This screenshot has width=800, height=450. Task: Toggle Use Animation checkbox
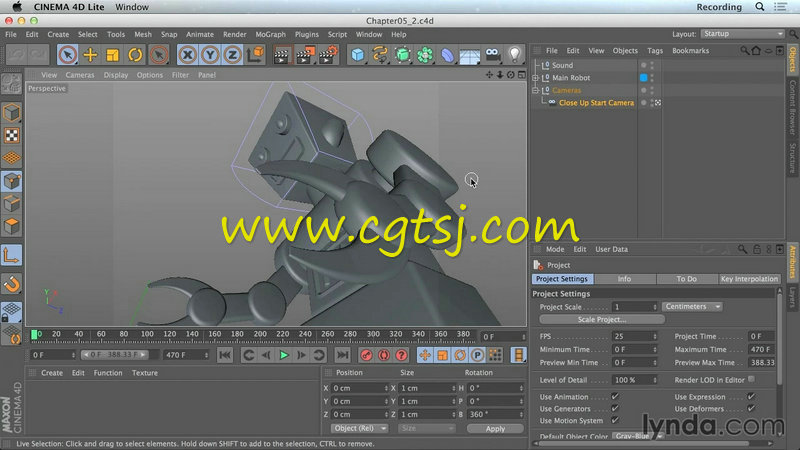(615, 396)
